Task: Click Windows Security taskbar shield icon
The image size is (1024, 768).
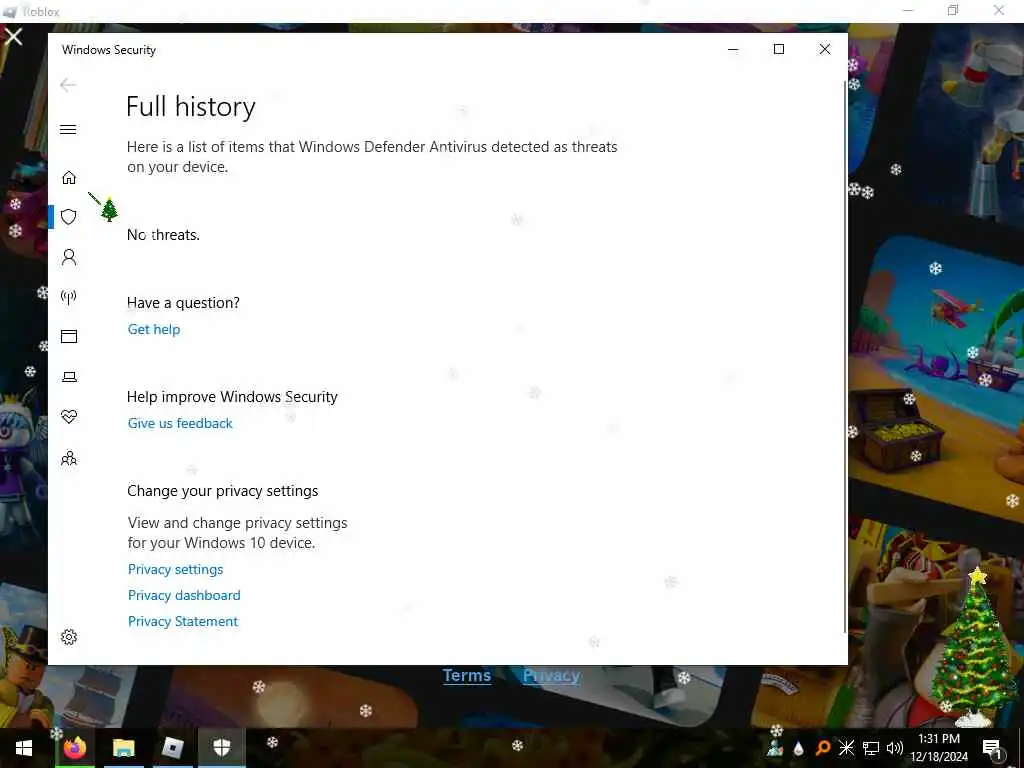Action: 222,748
